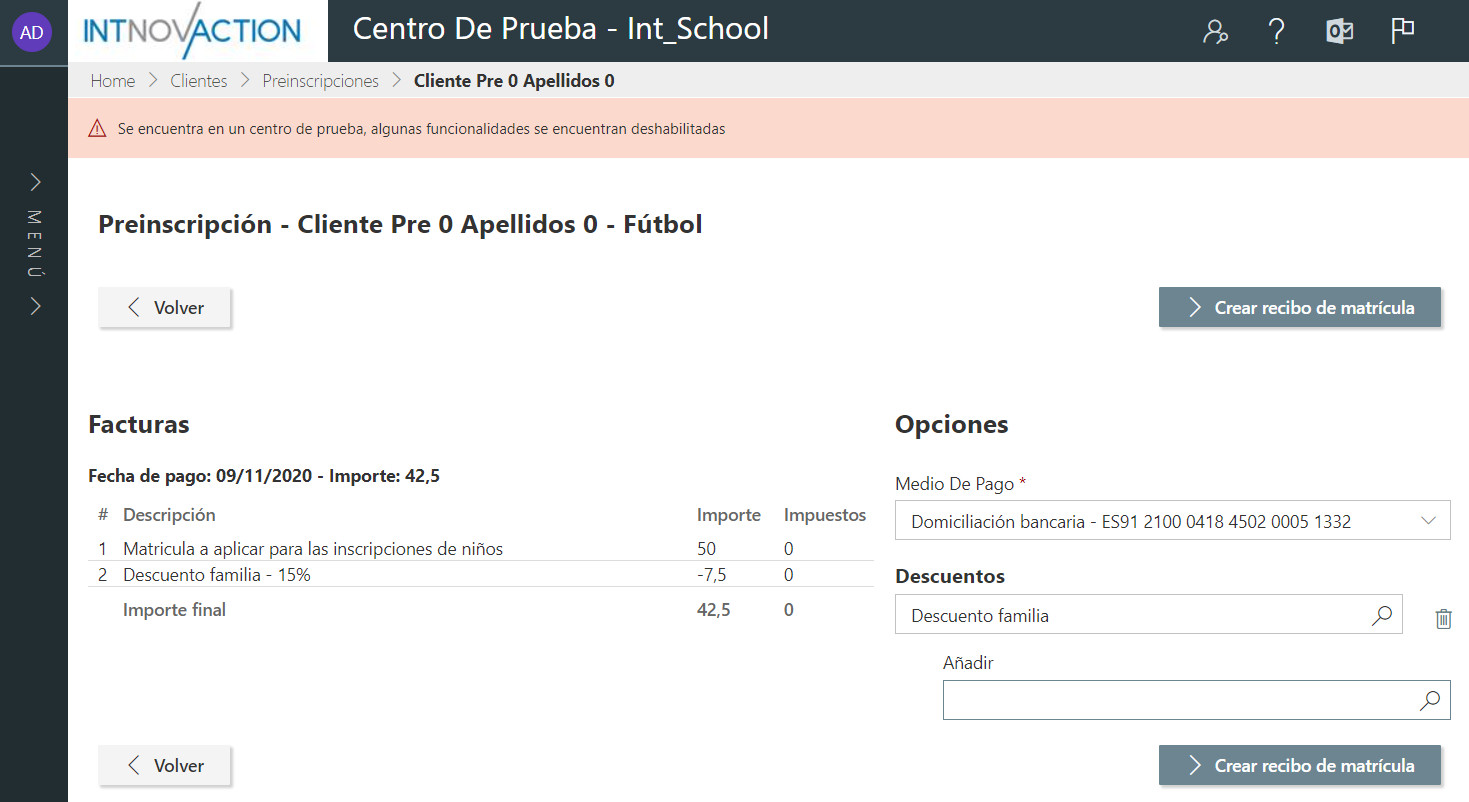
Task: Click search icon in Descuento familia field
Action: point(1381,616)
